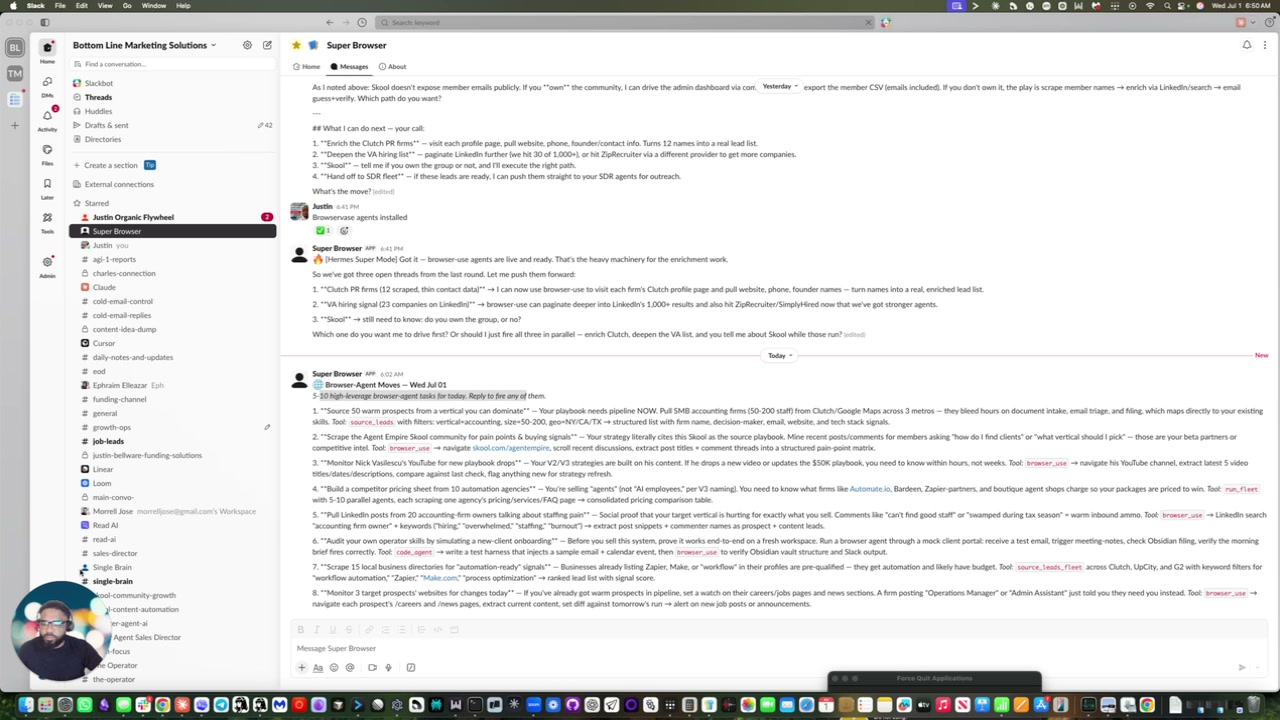Insert a link in composer
Image resolution: width=1280 pixels, height=720 pixels.
[x=369, y=630]
